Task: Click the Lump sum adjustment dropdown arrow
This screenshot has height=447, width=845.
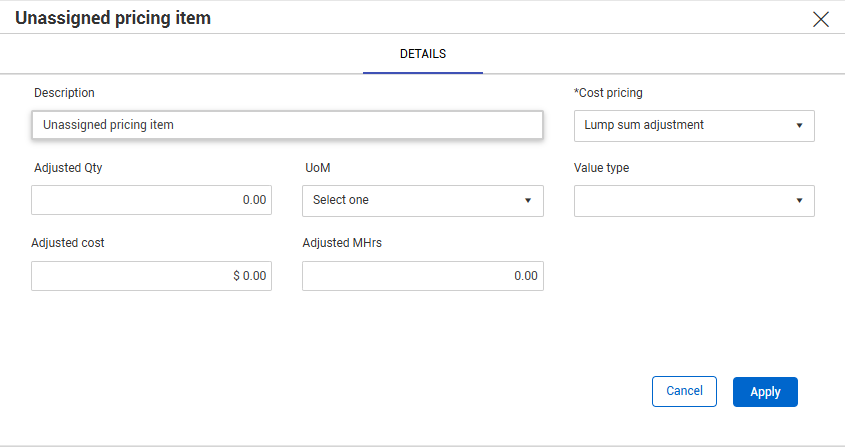Action: click(x=799, y=126)
